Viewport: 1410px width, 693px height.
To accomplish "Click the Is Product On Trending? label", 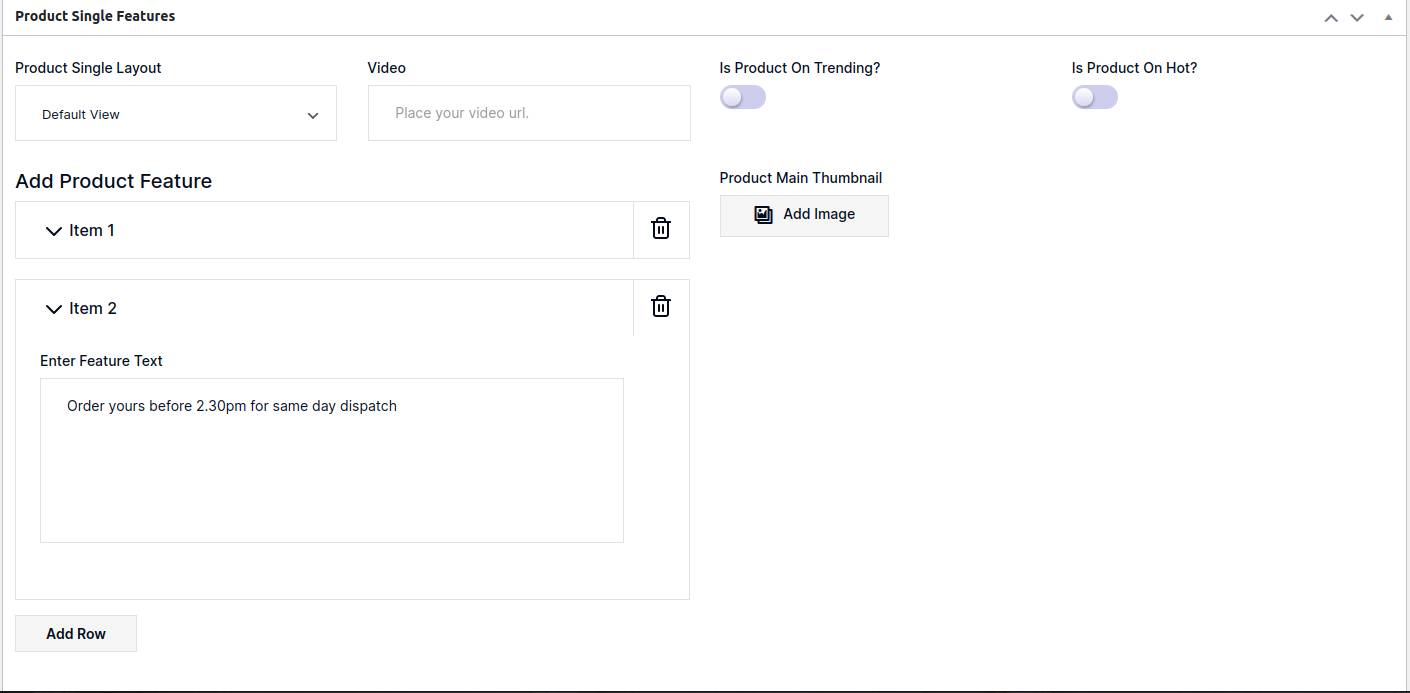I will [799, 68].
